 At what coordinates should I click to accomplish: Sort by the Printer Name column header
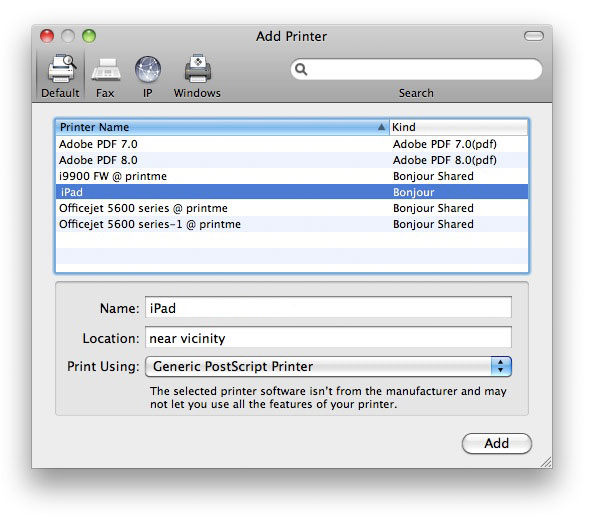pos(222,127)
